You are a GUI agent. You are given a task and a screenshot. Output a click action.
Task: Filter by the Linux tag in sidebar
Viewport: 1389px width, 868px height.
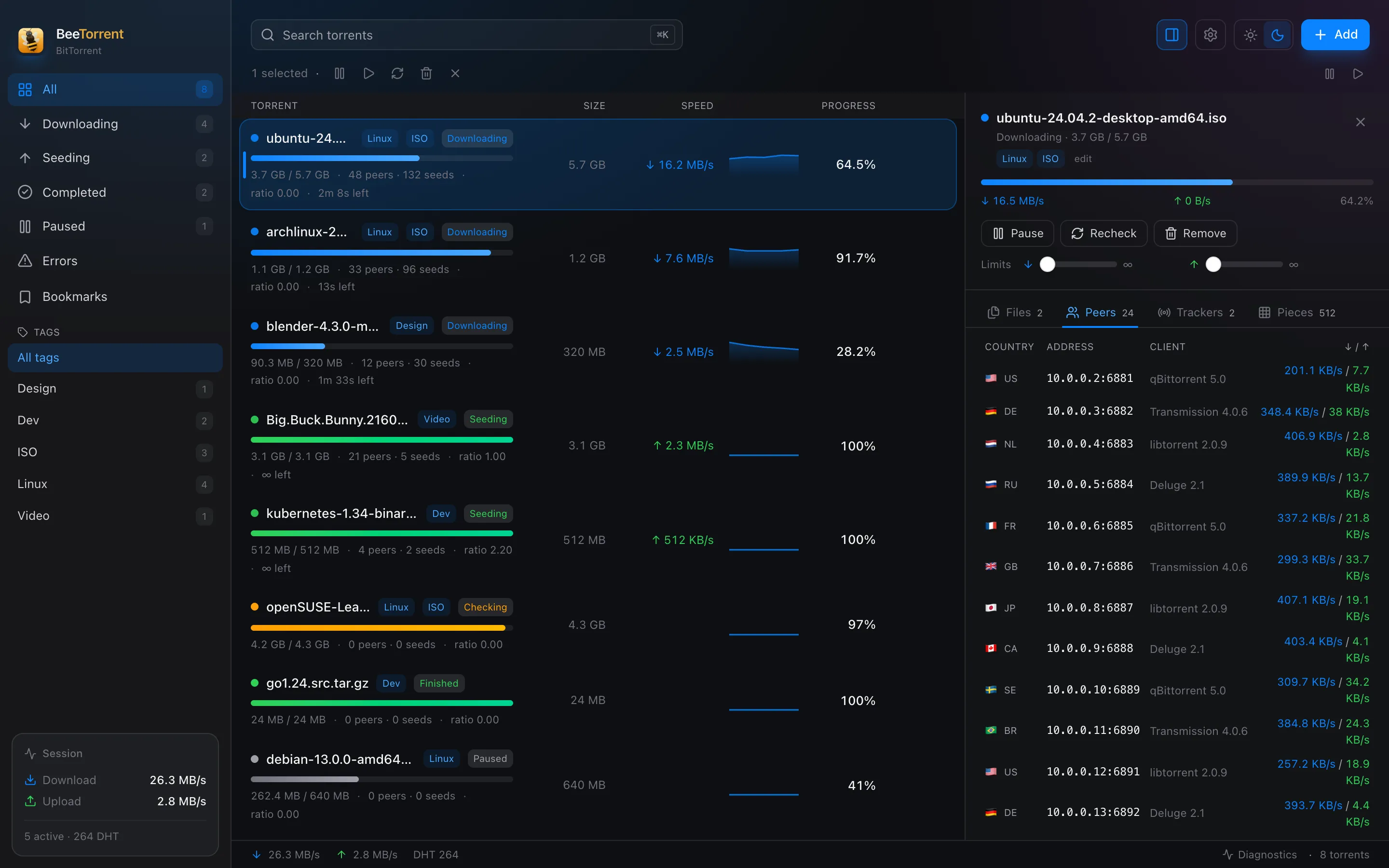click(115, 484)
